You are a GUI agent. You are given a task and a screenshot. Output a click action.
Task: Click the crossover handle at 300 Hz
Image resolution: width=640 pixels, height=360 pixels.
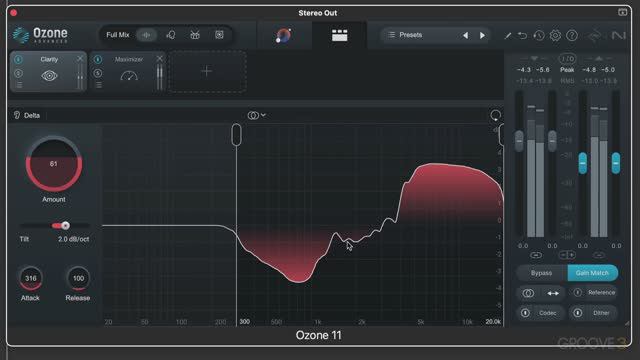click(236, 135)
